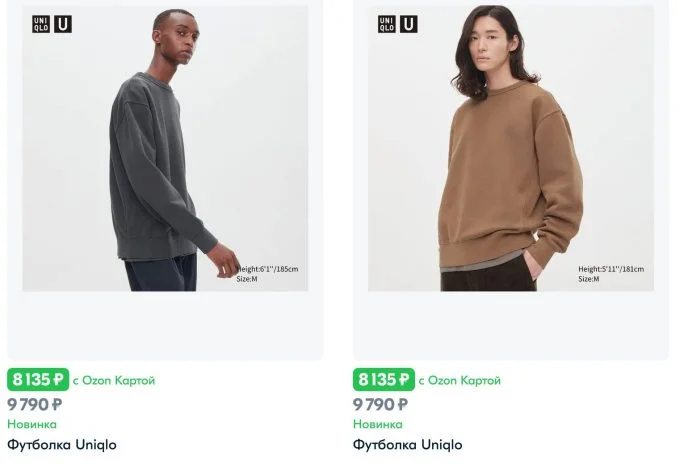
Task: Open the right 'Футболка Uniqlo' product title
Action: point(408,445)
